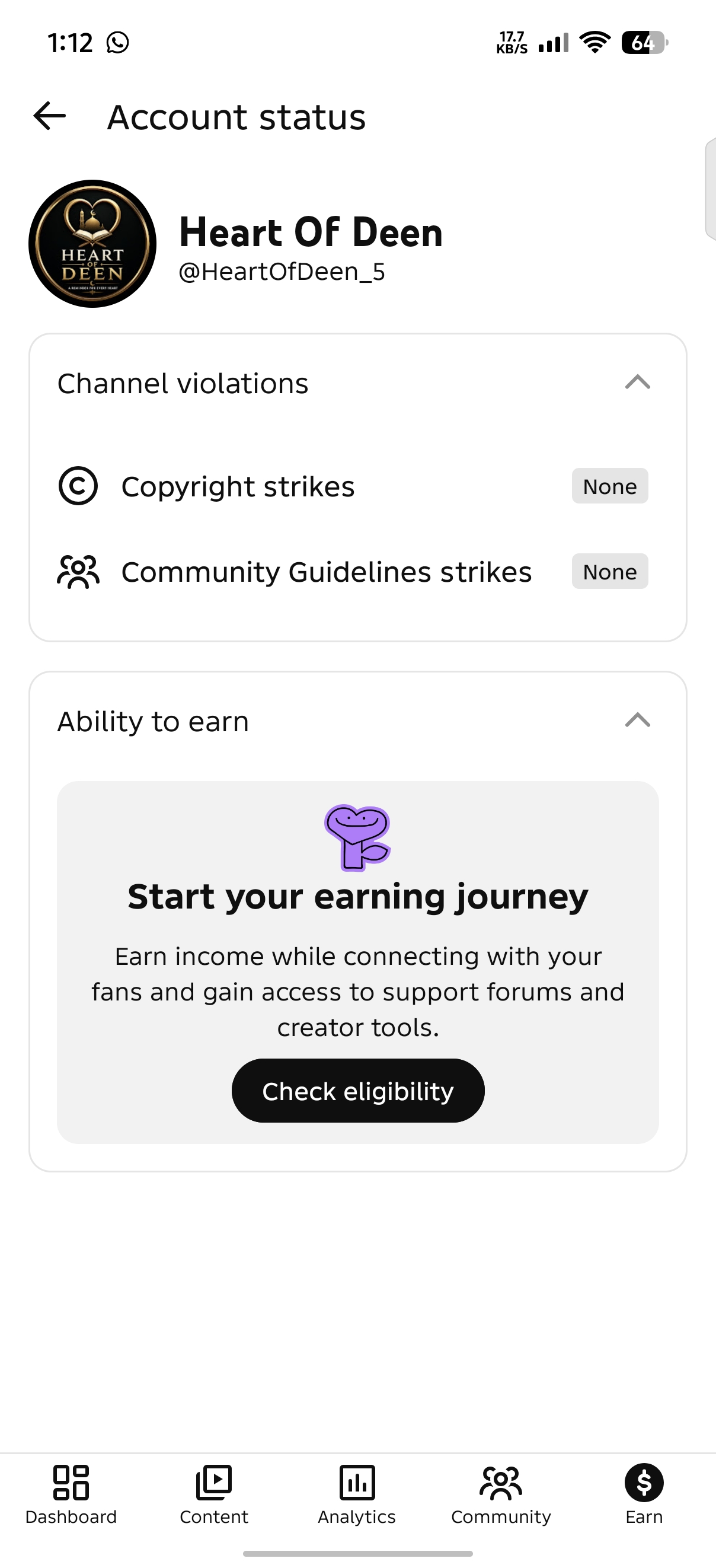
Task: Collapse the Channel violations section
Action: [x=638, y=383]
